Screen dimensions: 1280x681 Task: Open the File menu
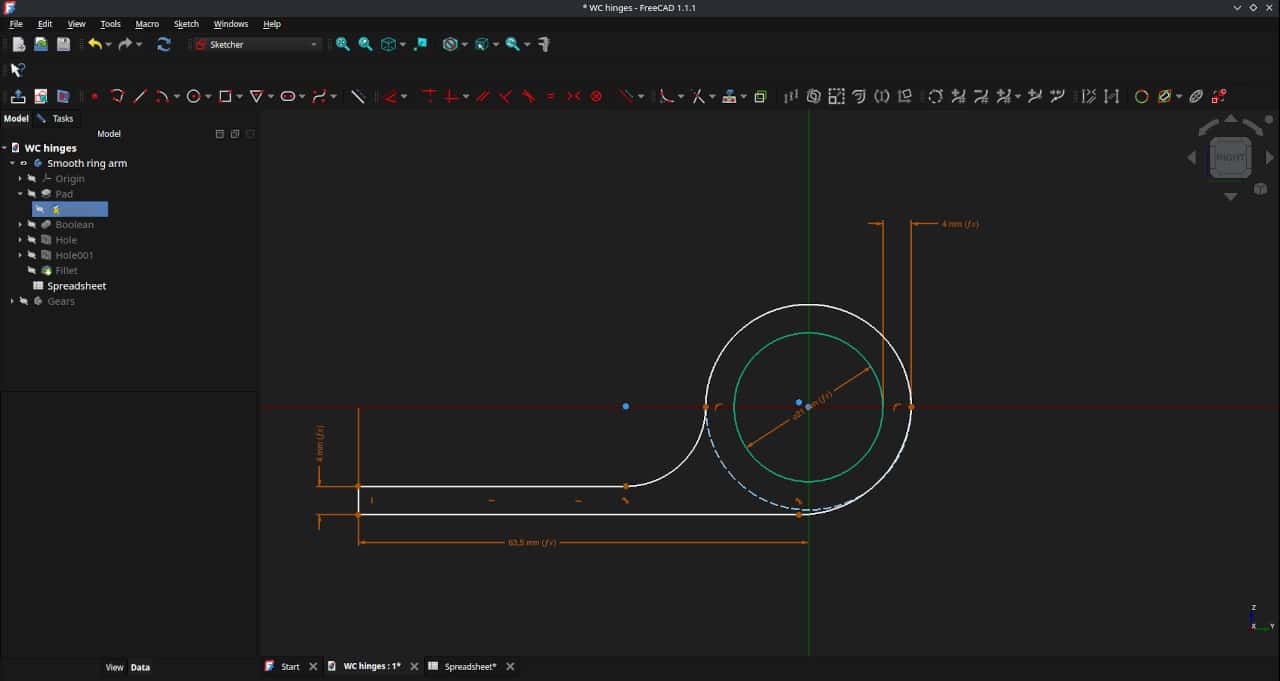click(16, 24)
